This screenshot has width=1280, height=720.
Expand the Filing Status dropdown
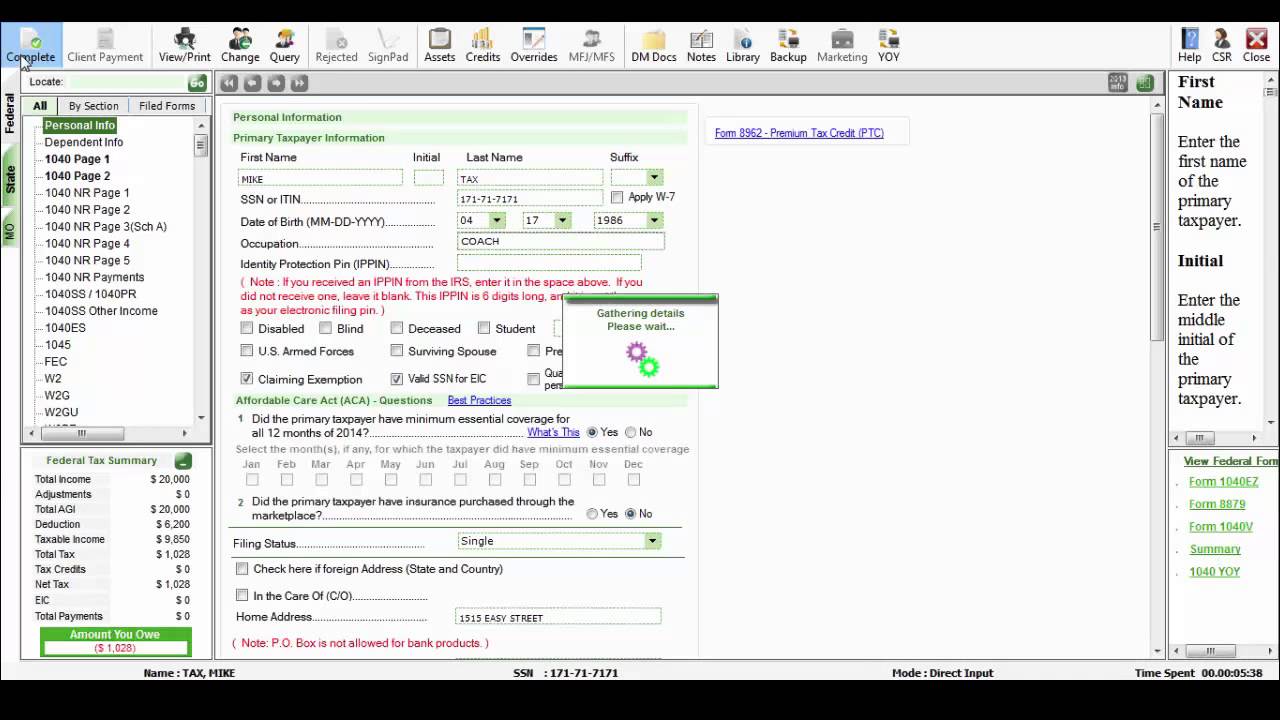[x=652, y=541]
